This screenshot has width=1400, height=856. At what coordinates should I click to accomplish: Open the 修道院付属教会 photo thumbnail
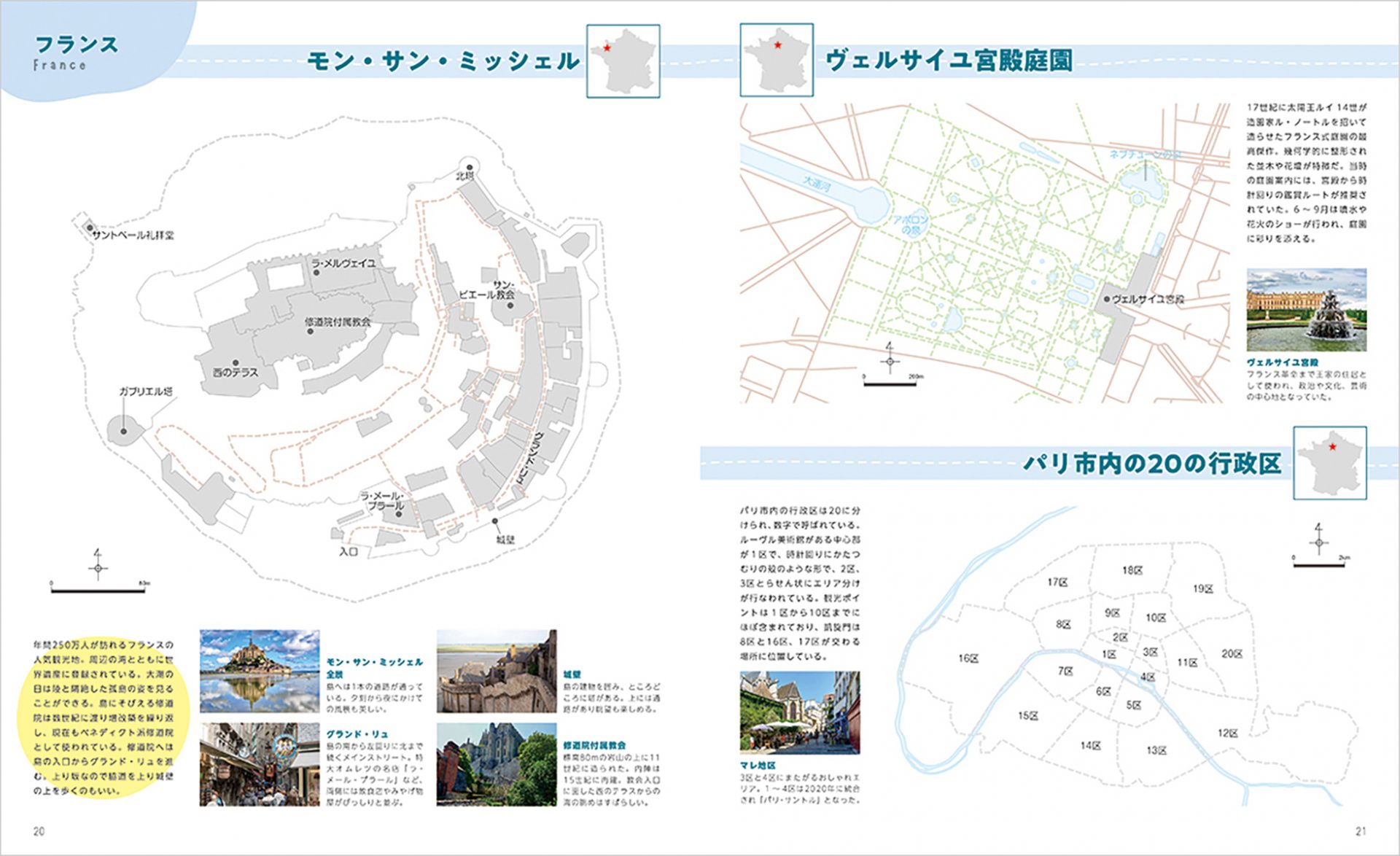click(x=497, y=764)
